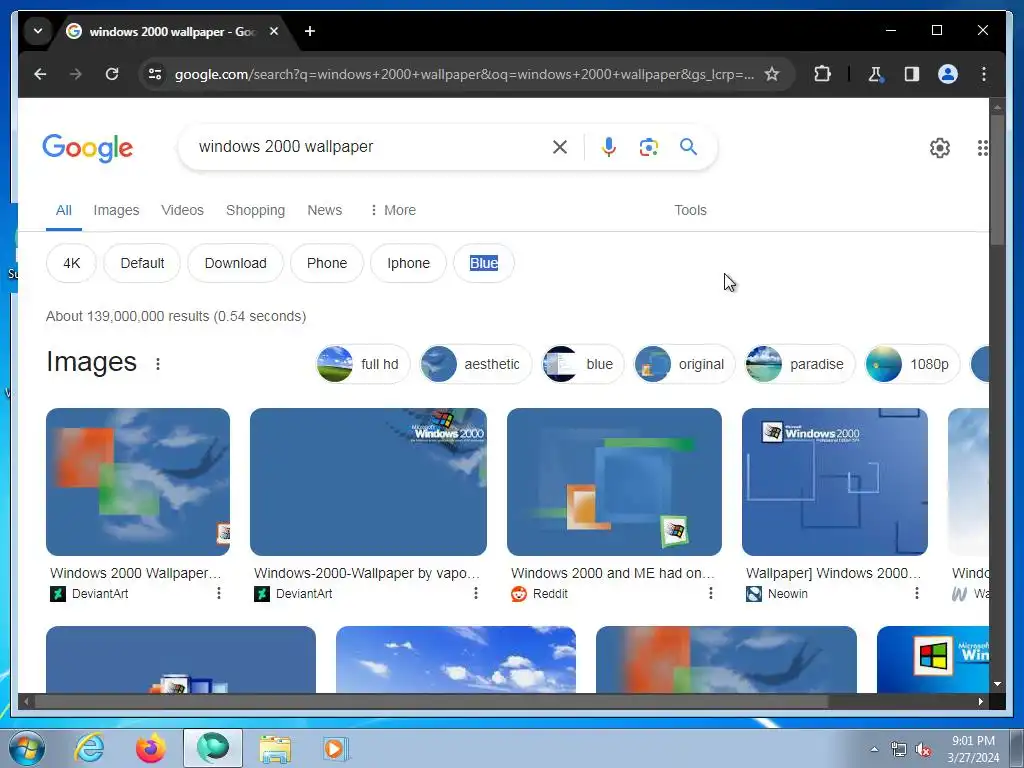Clear the search box with X
1024x768 pixels.
click(x=560, y=147)
